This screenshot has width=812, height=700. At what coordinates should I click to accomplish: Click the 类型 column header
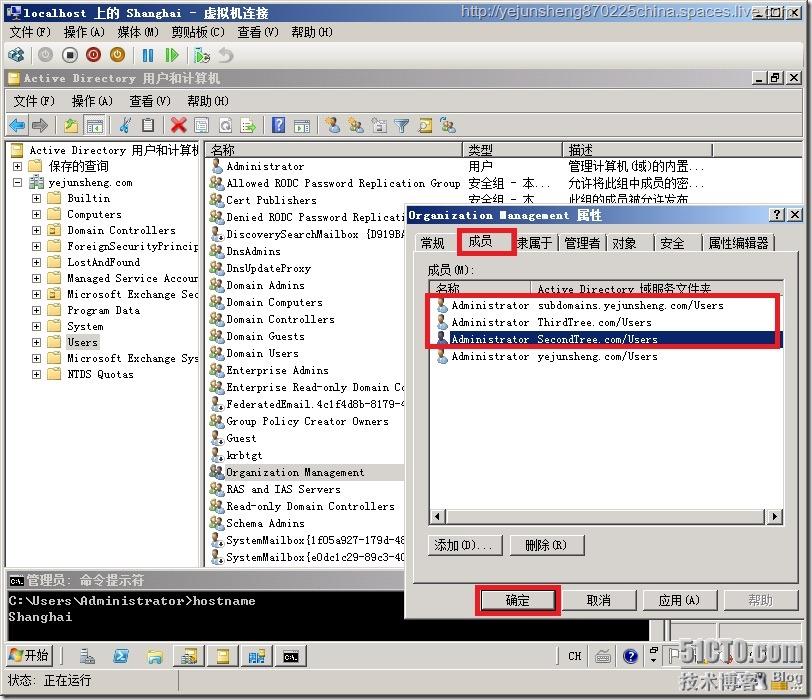click(512, 150)
